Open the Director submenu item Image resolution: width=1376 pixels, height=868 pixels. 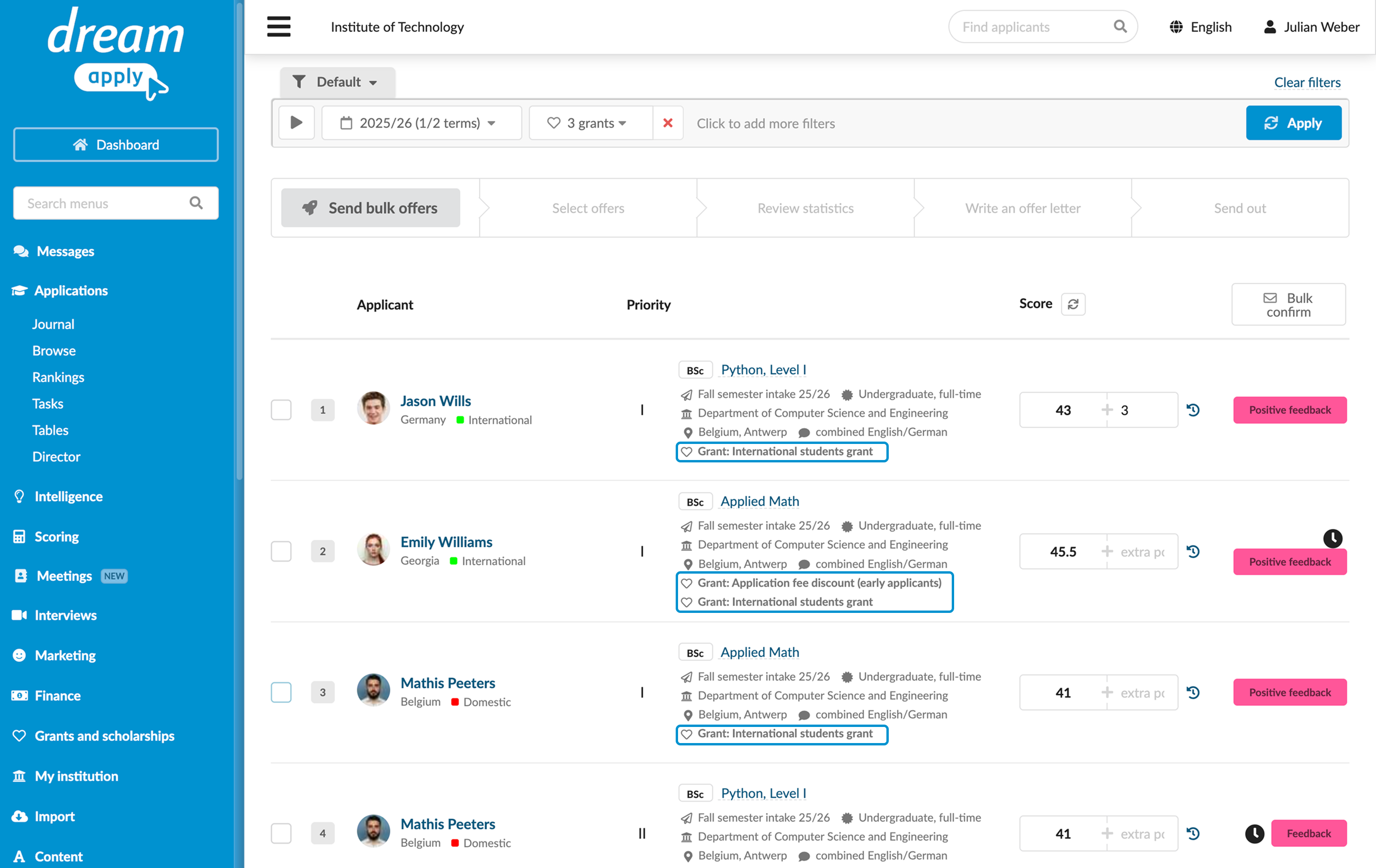point(56,457)
